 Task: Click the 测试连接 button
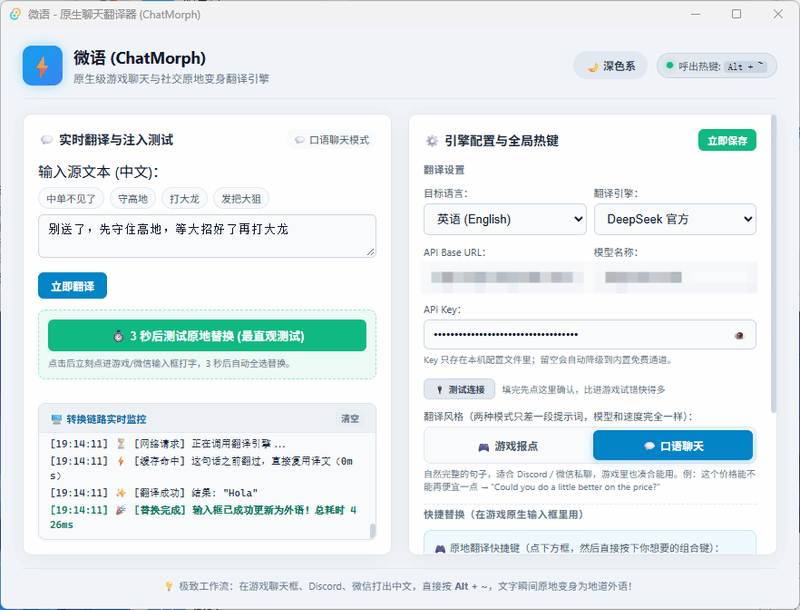[x=459, y=389]
